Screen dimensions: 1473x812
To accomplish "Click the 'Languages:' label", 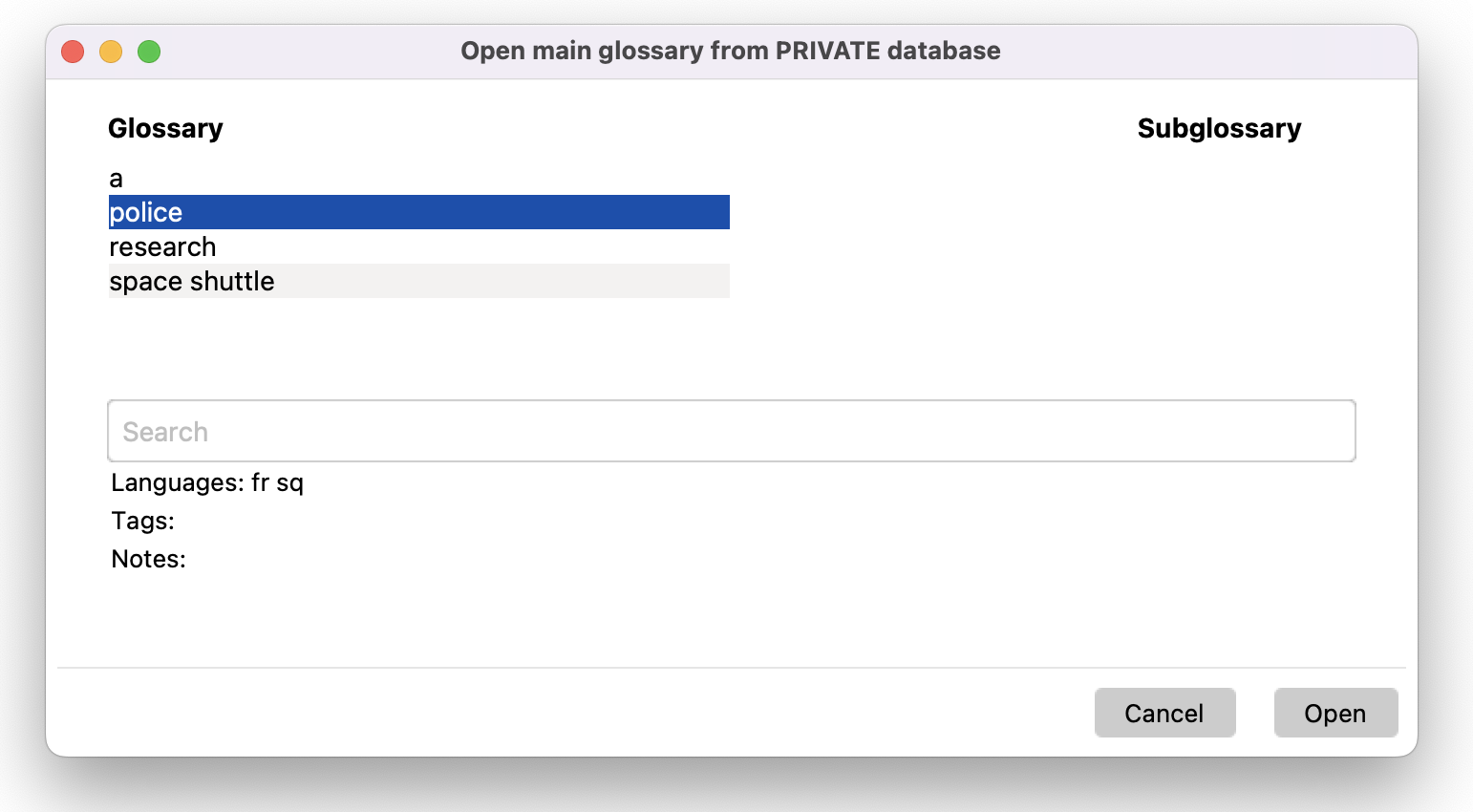I will [x=177, y=482].
